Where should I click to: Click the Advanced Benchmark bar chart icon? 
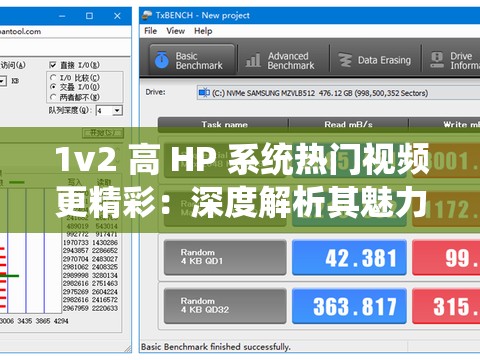point(253,61)
